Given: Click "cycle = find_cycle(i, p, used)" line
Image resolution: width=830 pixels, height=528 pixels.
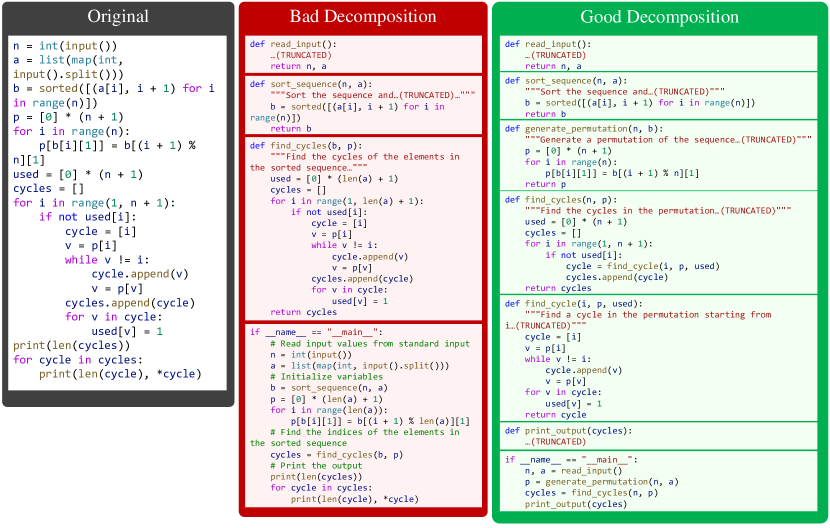Looking at the screenshot, I should coord(643,266).
